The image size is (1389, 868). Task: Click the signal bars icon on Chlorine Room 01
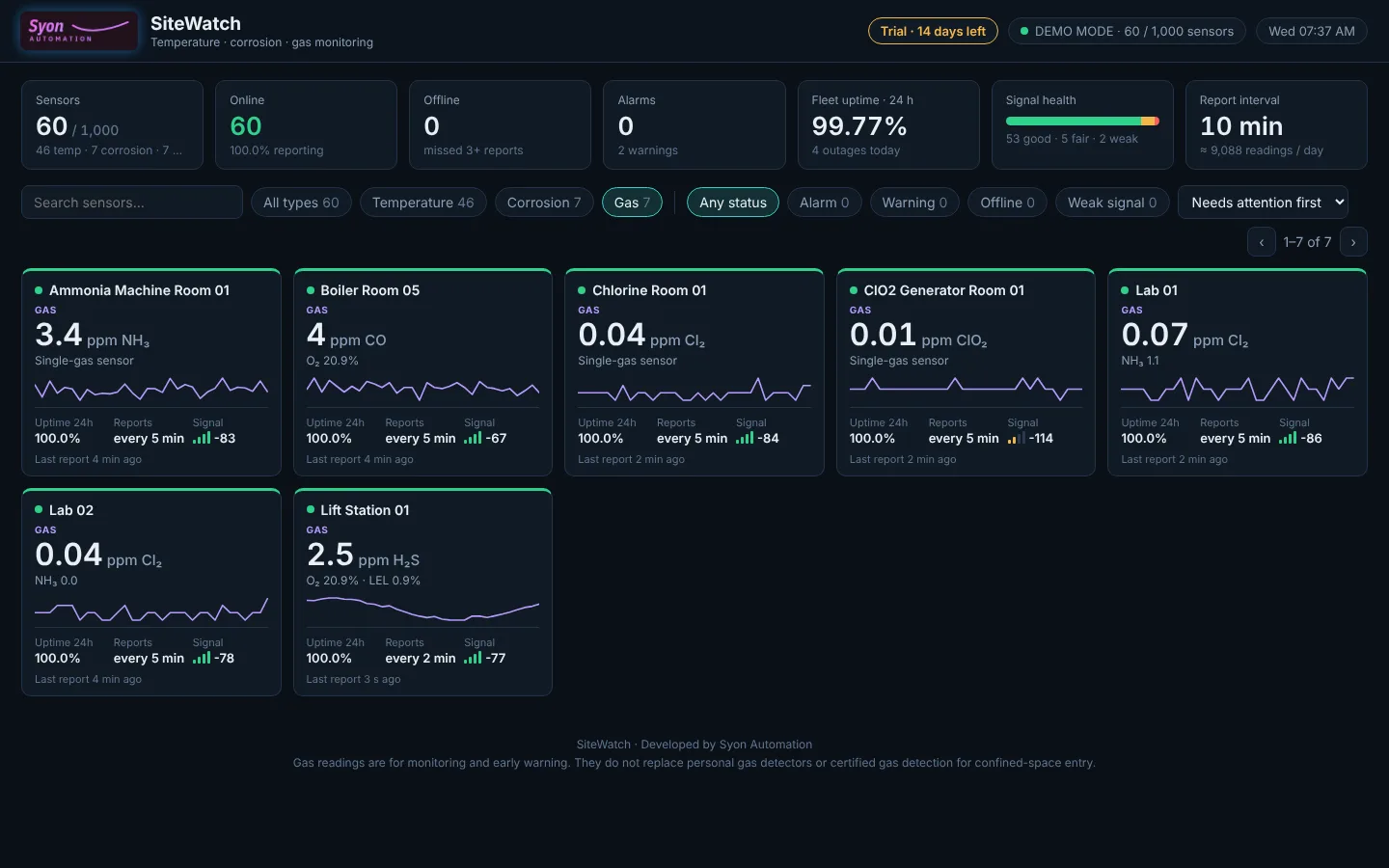tap(745, 438)
